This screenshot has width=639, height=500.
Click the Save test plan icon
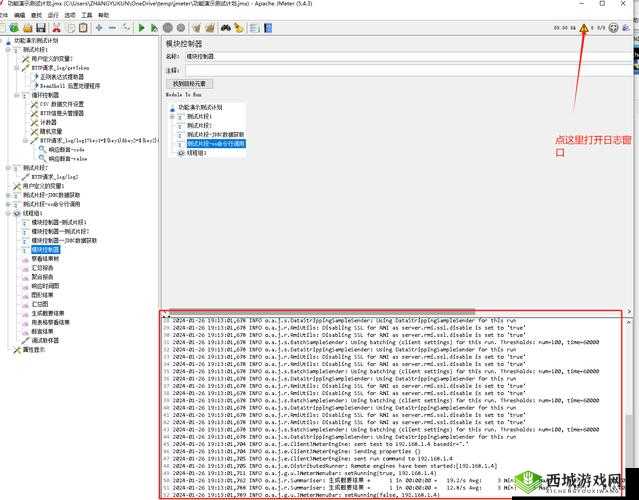click(41, 28)
